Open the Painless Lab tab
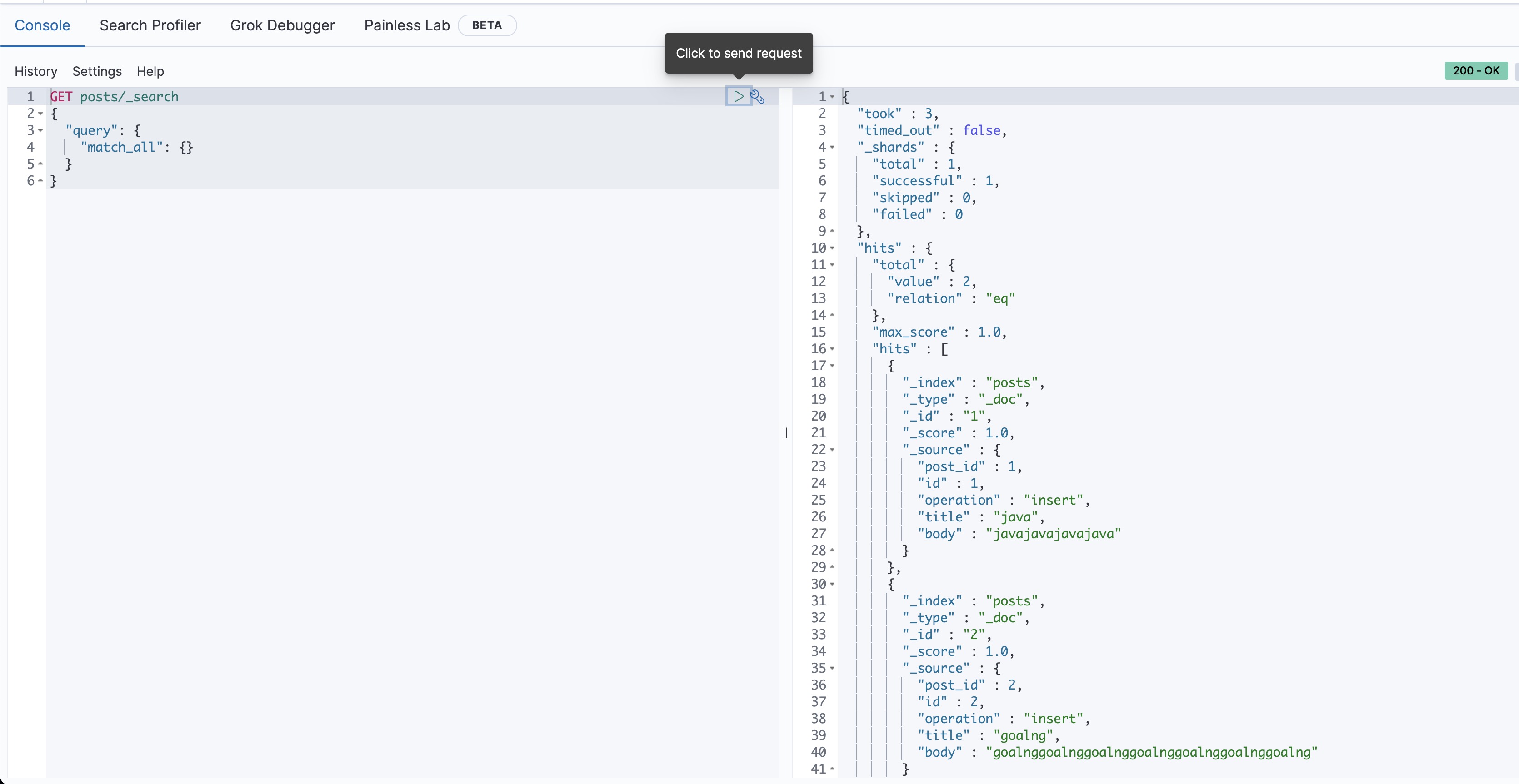Image resolution: width=1519 pixels, height=784 pixels. (x=407, y=25)
